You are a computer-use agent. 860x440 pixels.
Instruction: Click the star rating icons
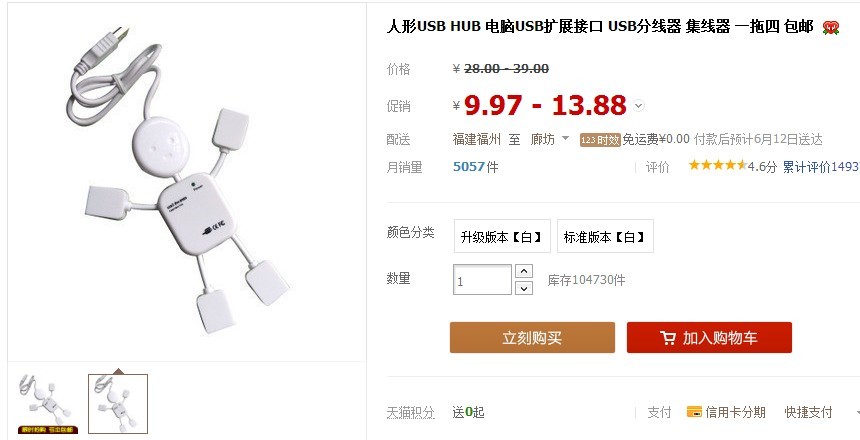(717, 165)
